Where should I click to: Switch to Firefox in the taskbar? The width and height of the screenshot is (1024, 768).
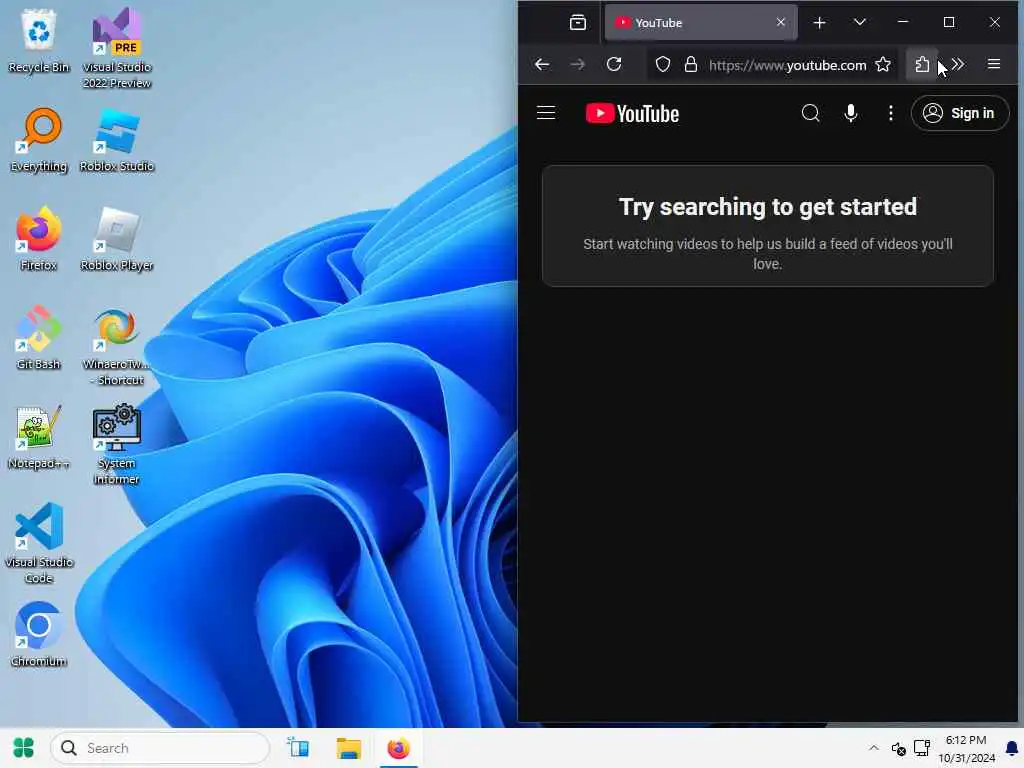(398, 748)
